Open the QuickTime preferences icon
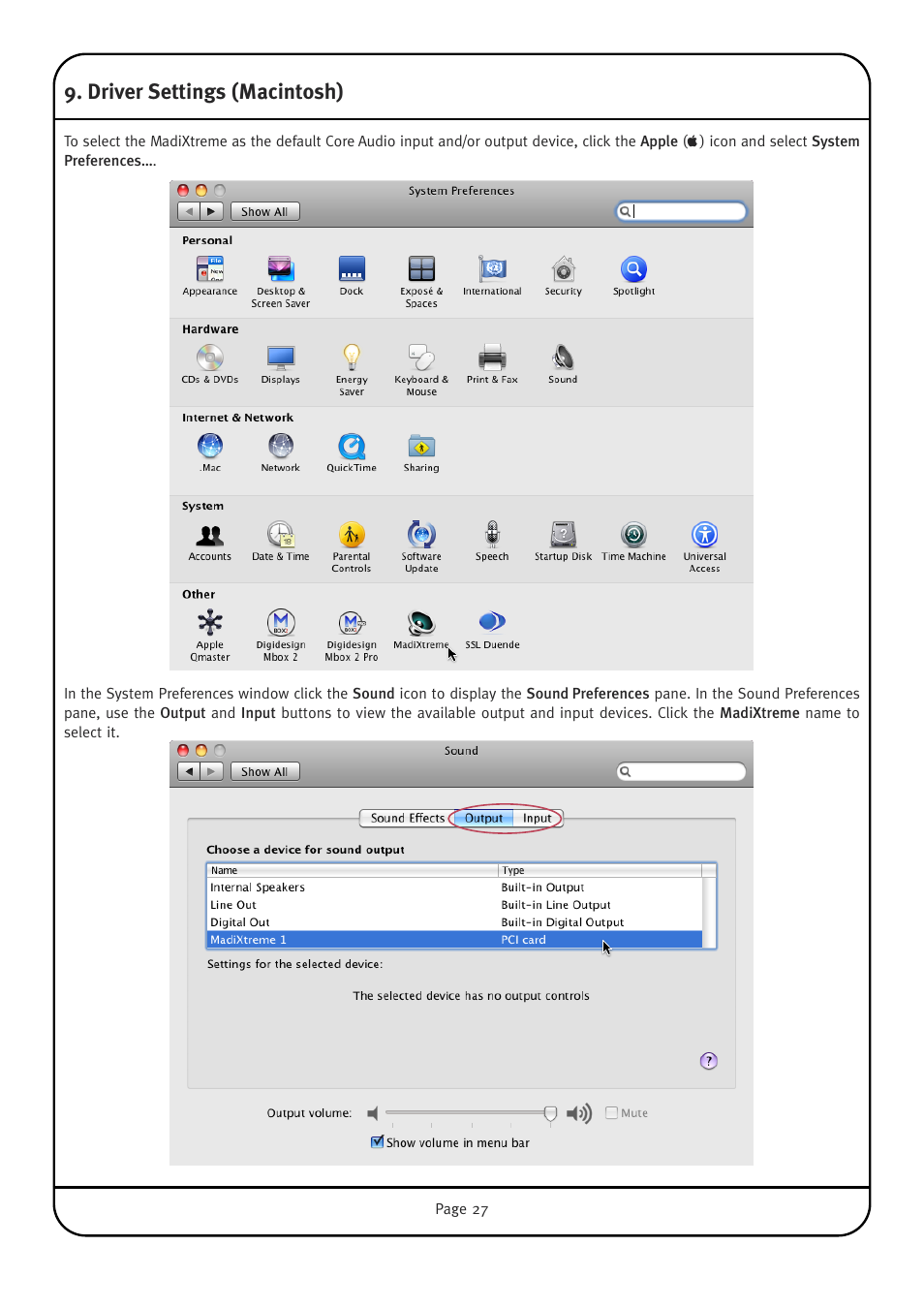This screenshot has width=924, height=1308. pos(352,447)
